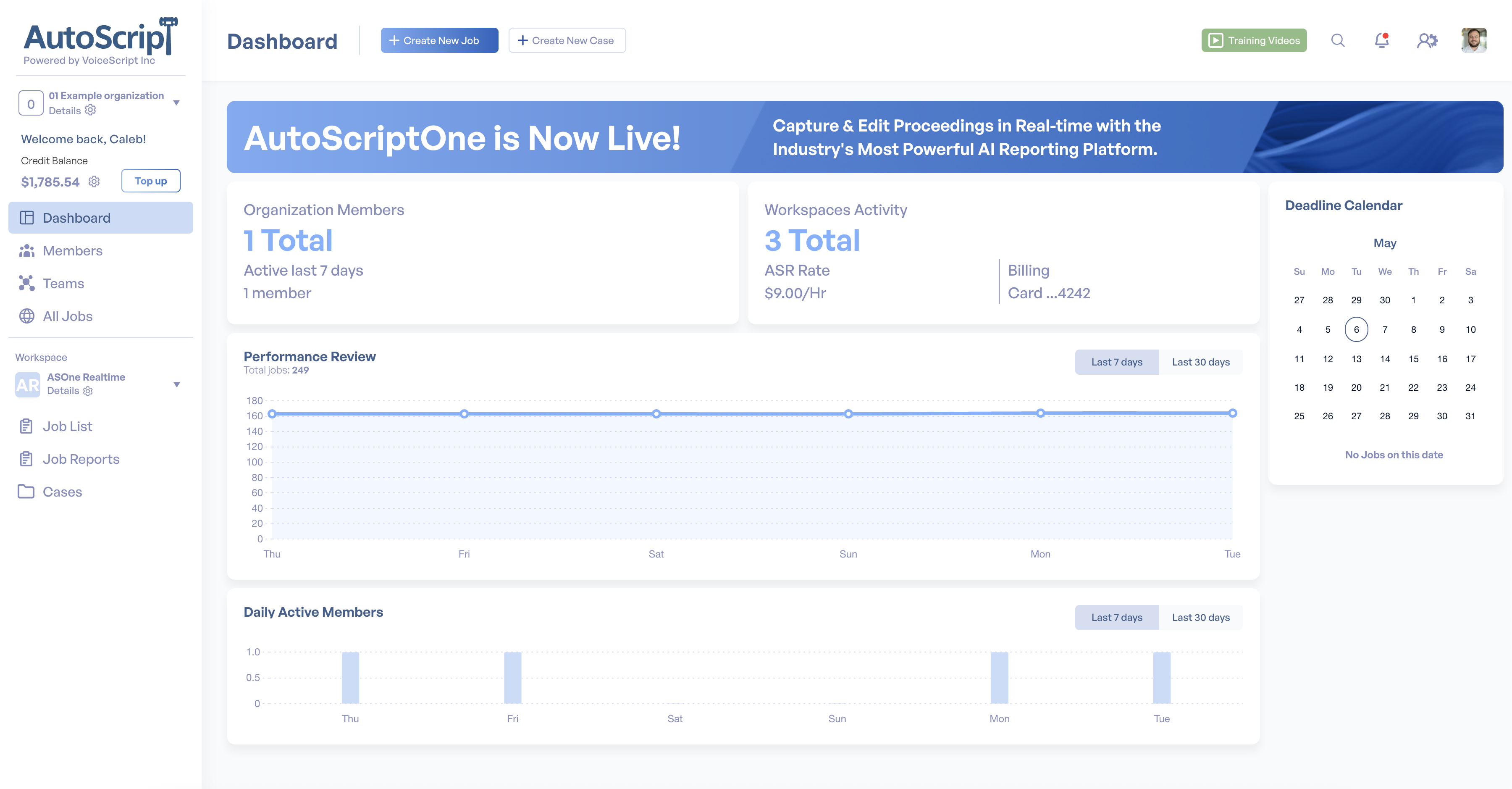Open organization Details gear icon
The width and height of the screenshot is (1512, 789).
click(x=90, y=110)
